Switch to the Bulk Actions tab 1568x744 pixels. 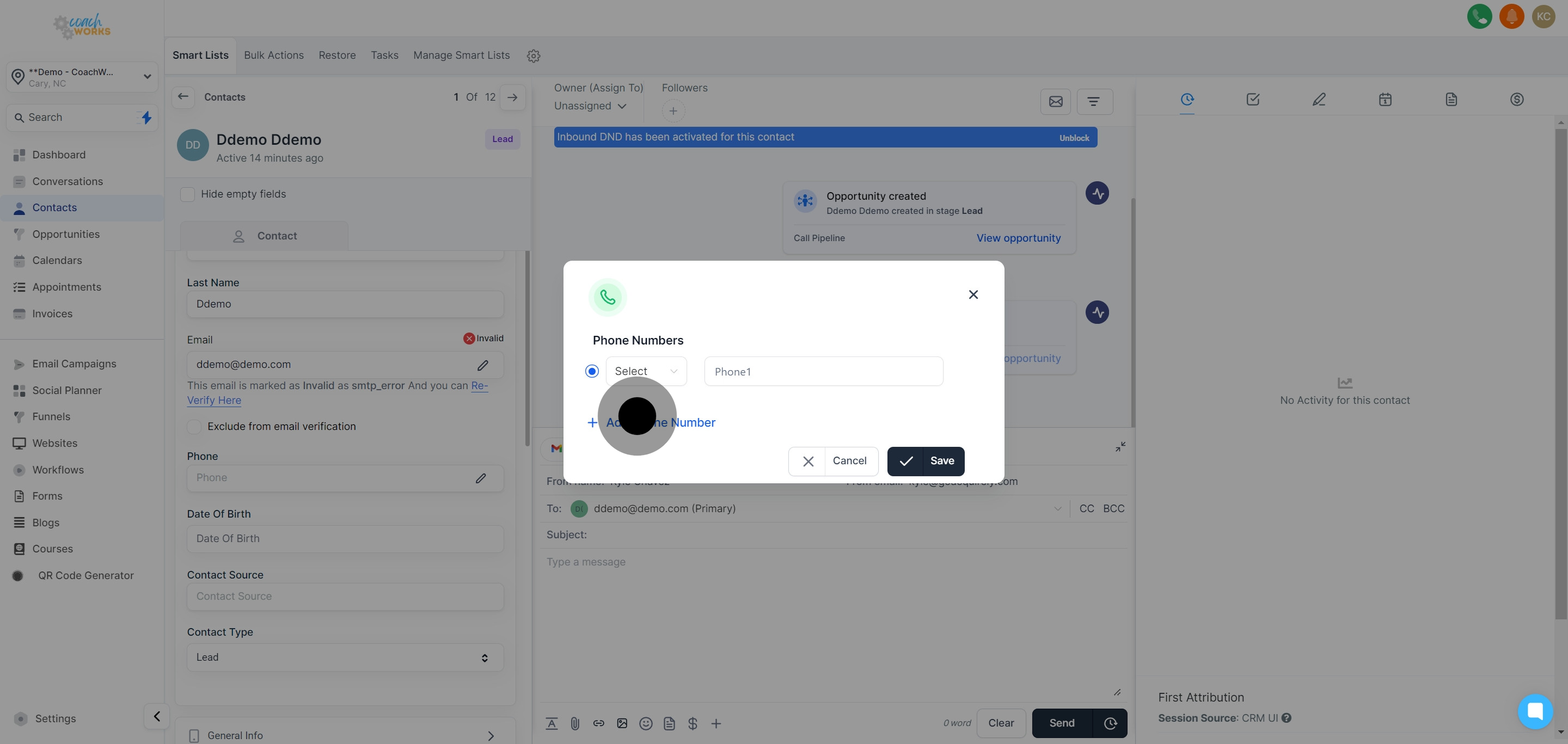(x=273, y=56)
